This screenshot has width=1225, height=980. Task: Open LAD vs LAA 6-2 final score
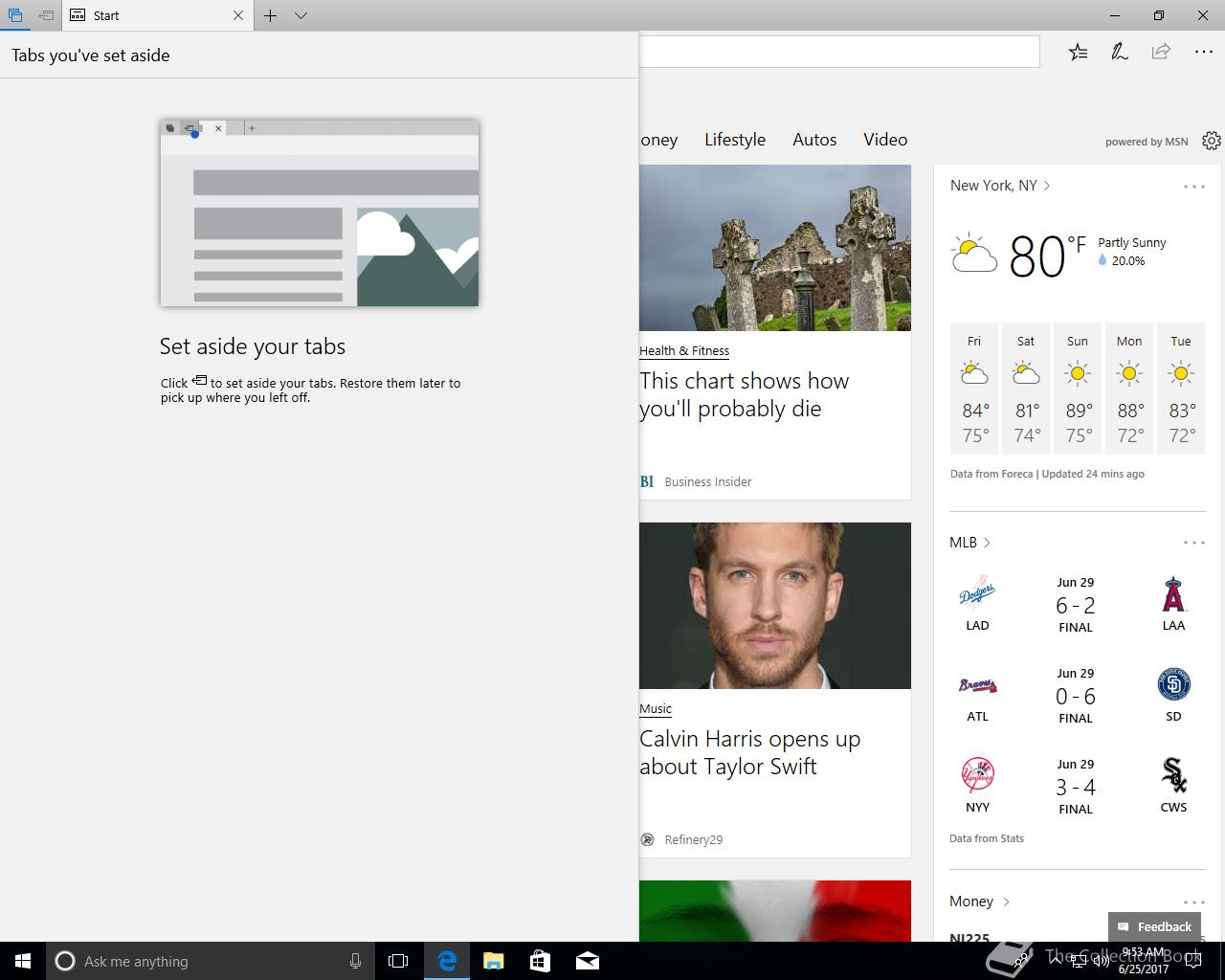(x=1076, y=605)
